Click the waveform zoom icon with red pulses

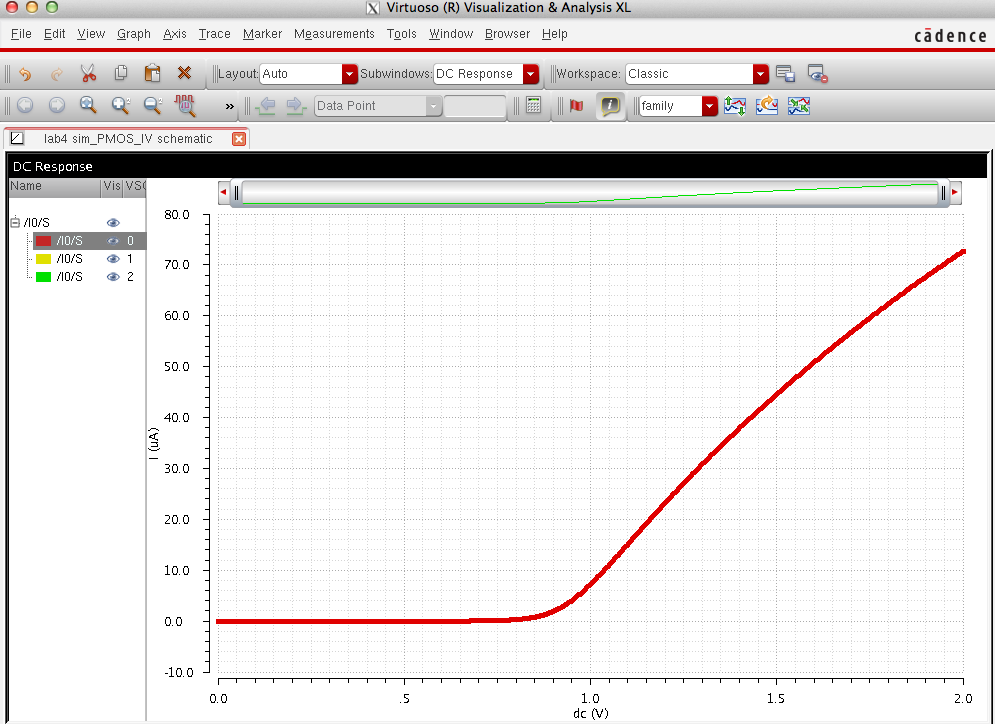tap(186, 105)
